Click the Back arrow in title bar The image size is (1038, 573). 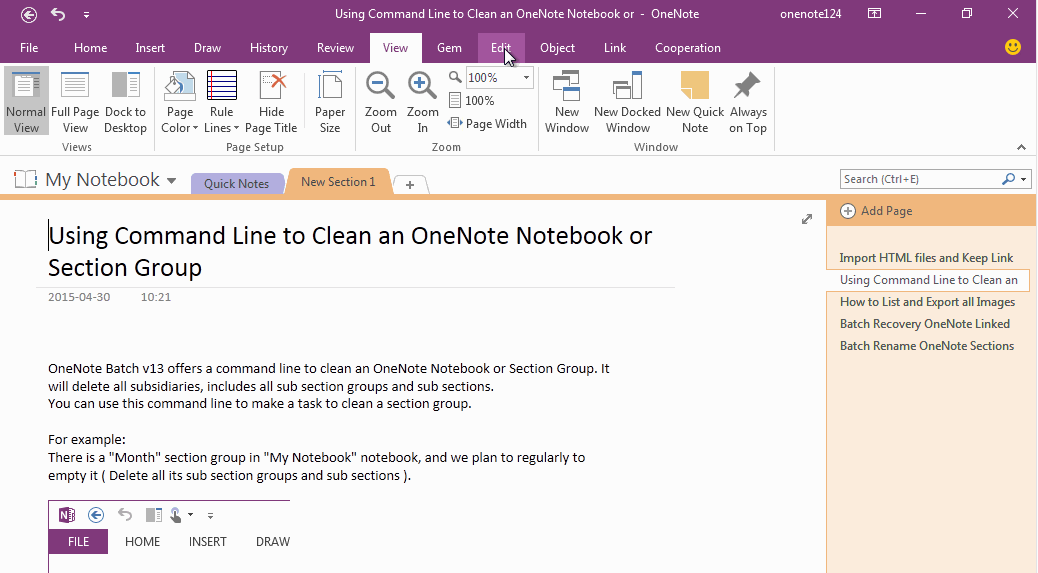click(28, 14)
